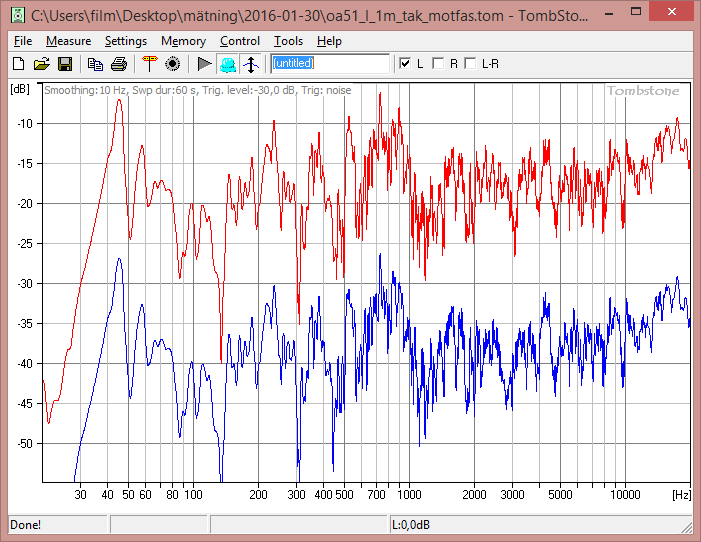Click the 30 Hz frequency axis label
This screenshot has width=701, height=542.
(x=80, y=495)
